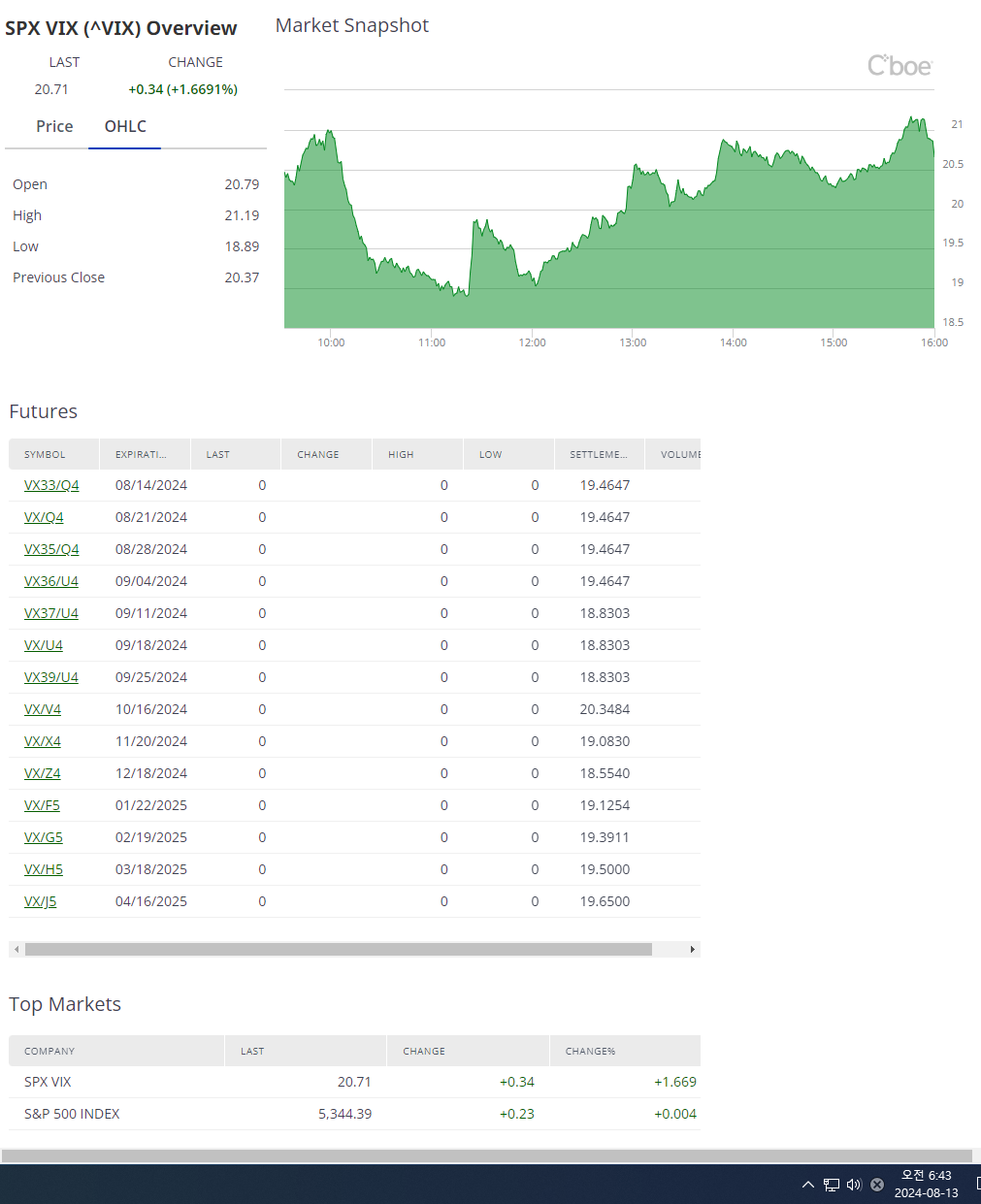Sort futures by LOW column header
This screenshot has width=981, height=1204.
508,454
